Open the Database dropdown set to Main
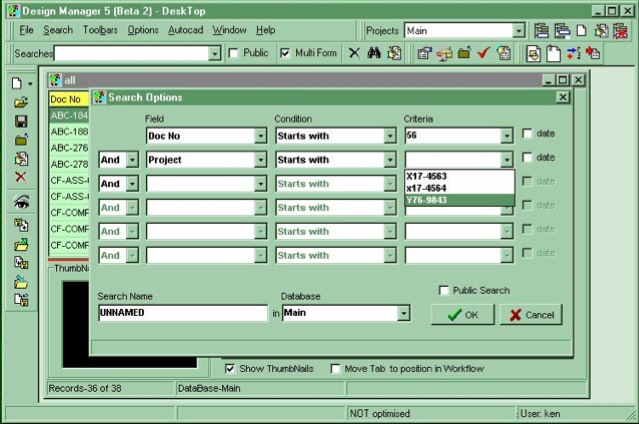 tap(403, 313)
